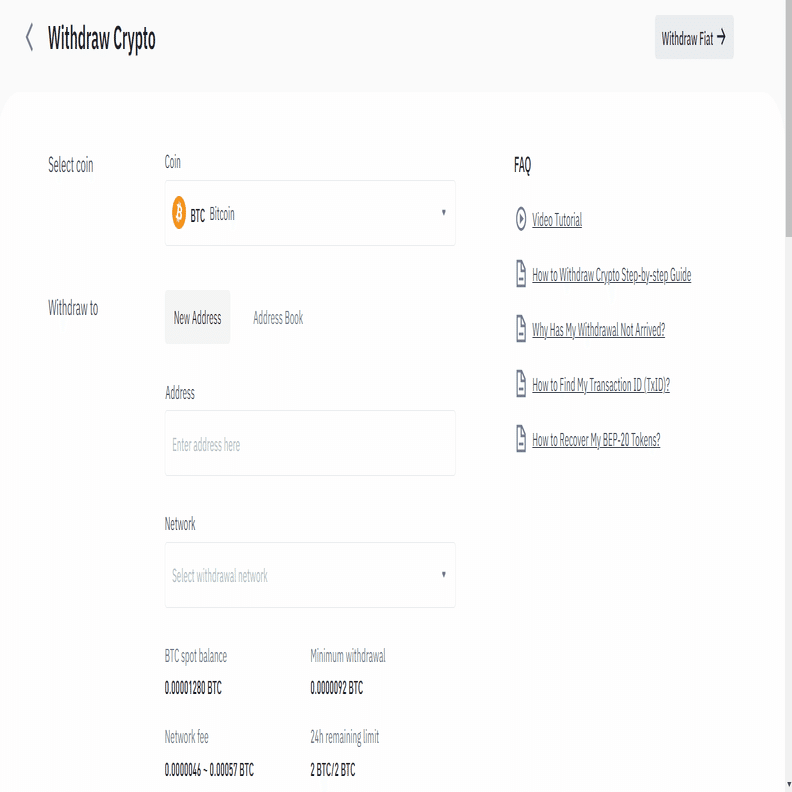Screen dimensions: 792x792
Task: Click the Withdraw Fiat button
Action: [x=693, y=38]
